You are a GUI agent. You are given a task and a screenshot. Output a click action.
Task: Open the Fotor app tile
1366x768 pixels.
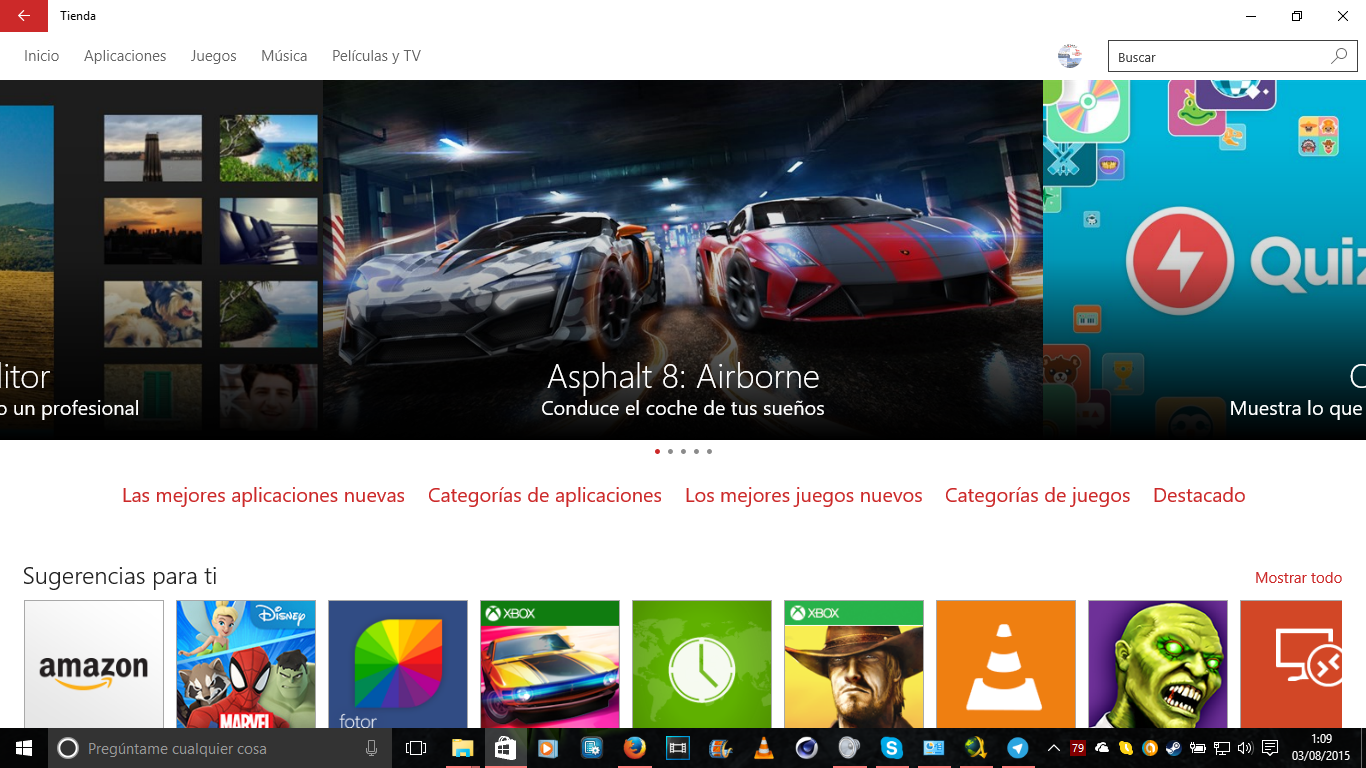coord(398,664)
